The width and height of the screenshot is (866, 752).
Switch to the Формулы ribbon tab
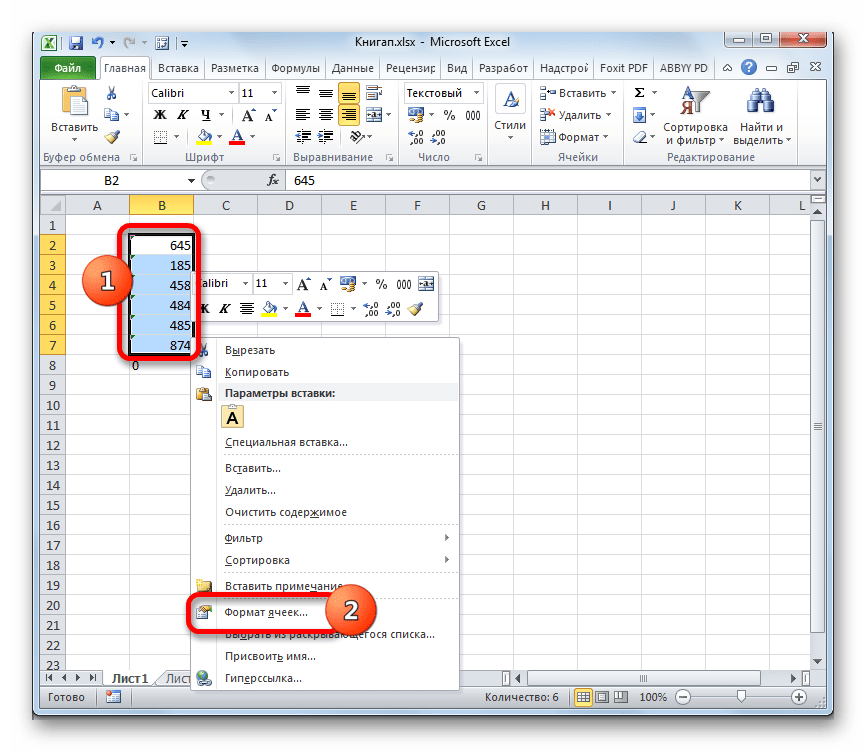[x=294, y=68]
